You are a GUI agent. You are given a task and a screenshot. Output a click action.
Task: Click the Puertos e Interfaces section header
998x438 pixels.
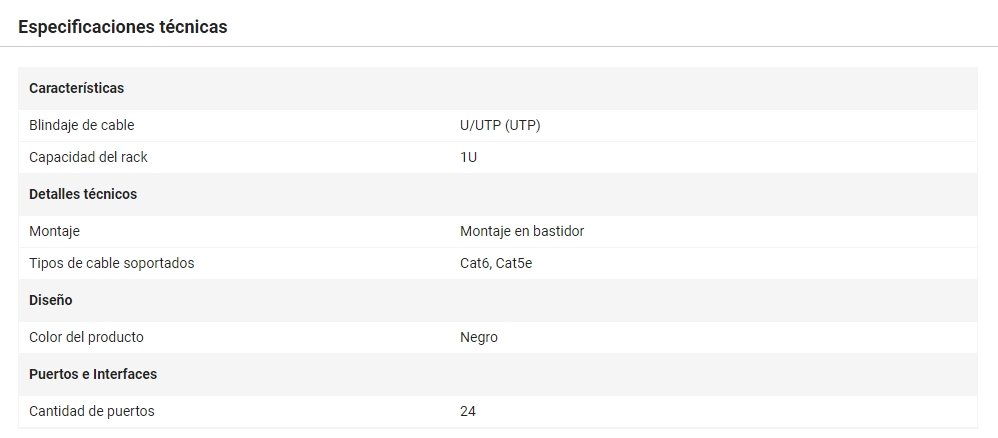point(93,374)
